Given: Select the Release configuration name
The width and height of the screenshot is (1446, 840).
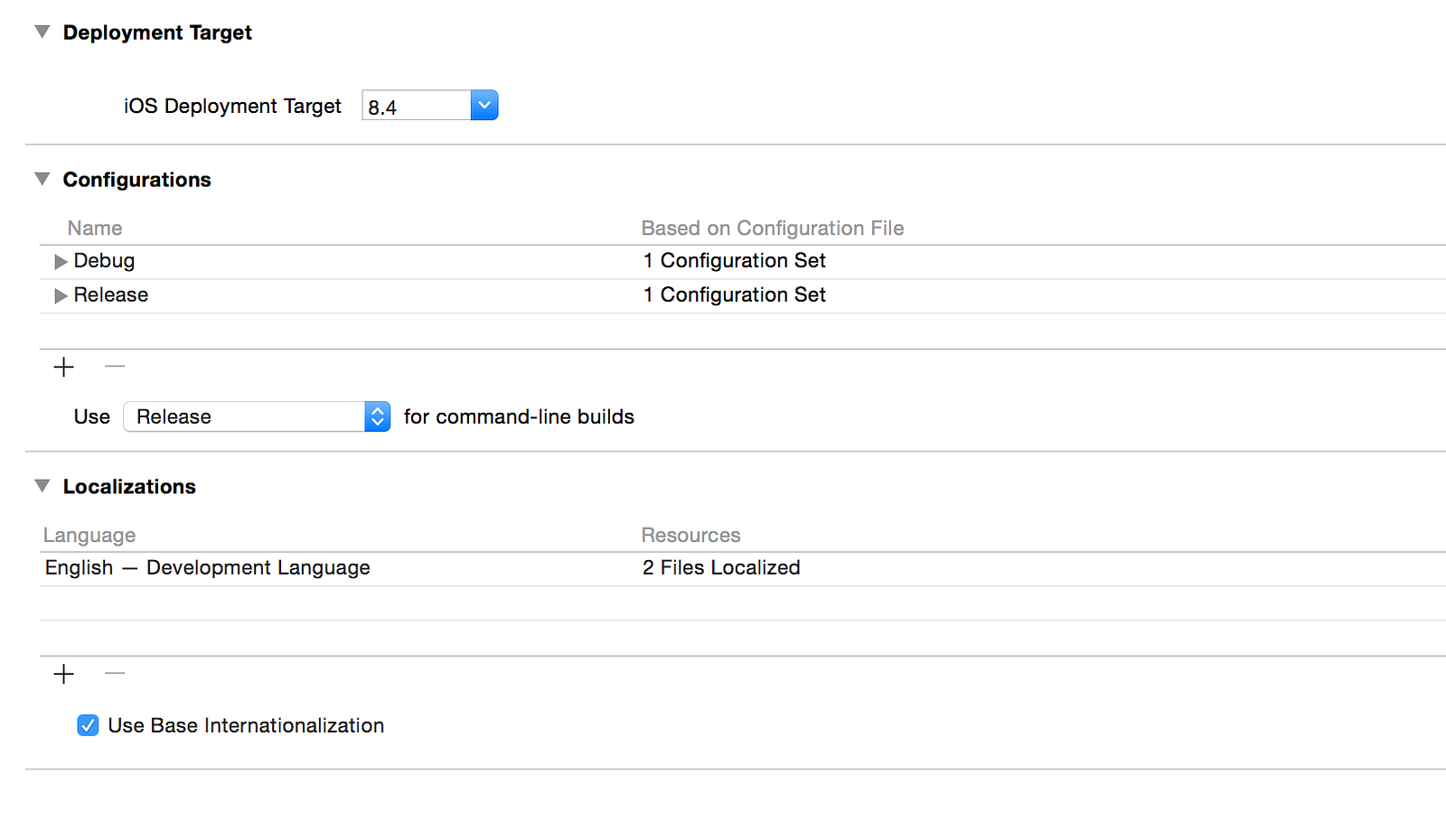Looking at the screenshot, I should coord(111,295).
